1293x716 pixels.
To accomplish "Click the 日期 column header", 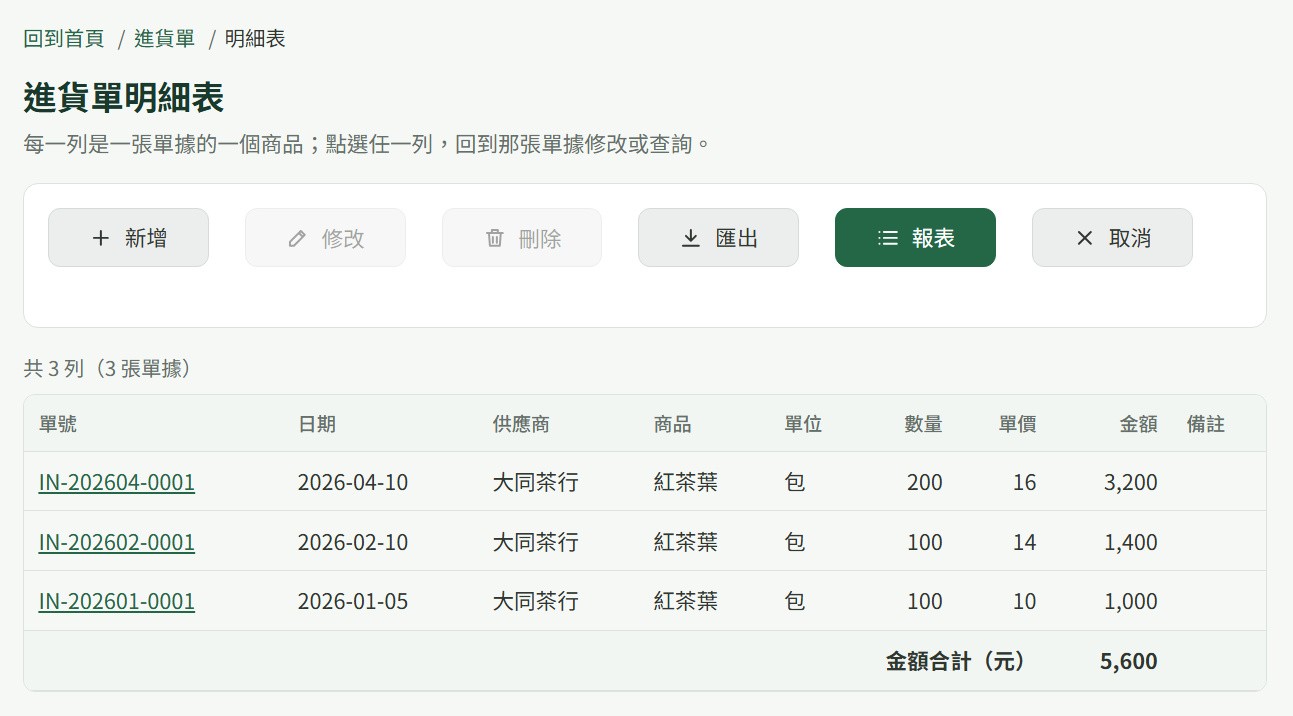I will pyautogui.click(x=317, y=424).
